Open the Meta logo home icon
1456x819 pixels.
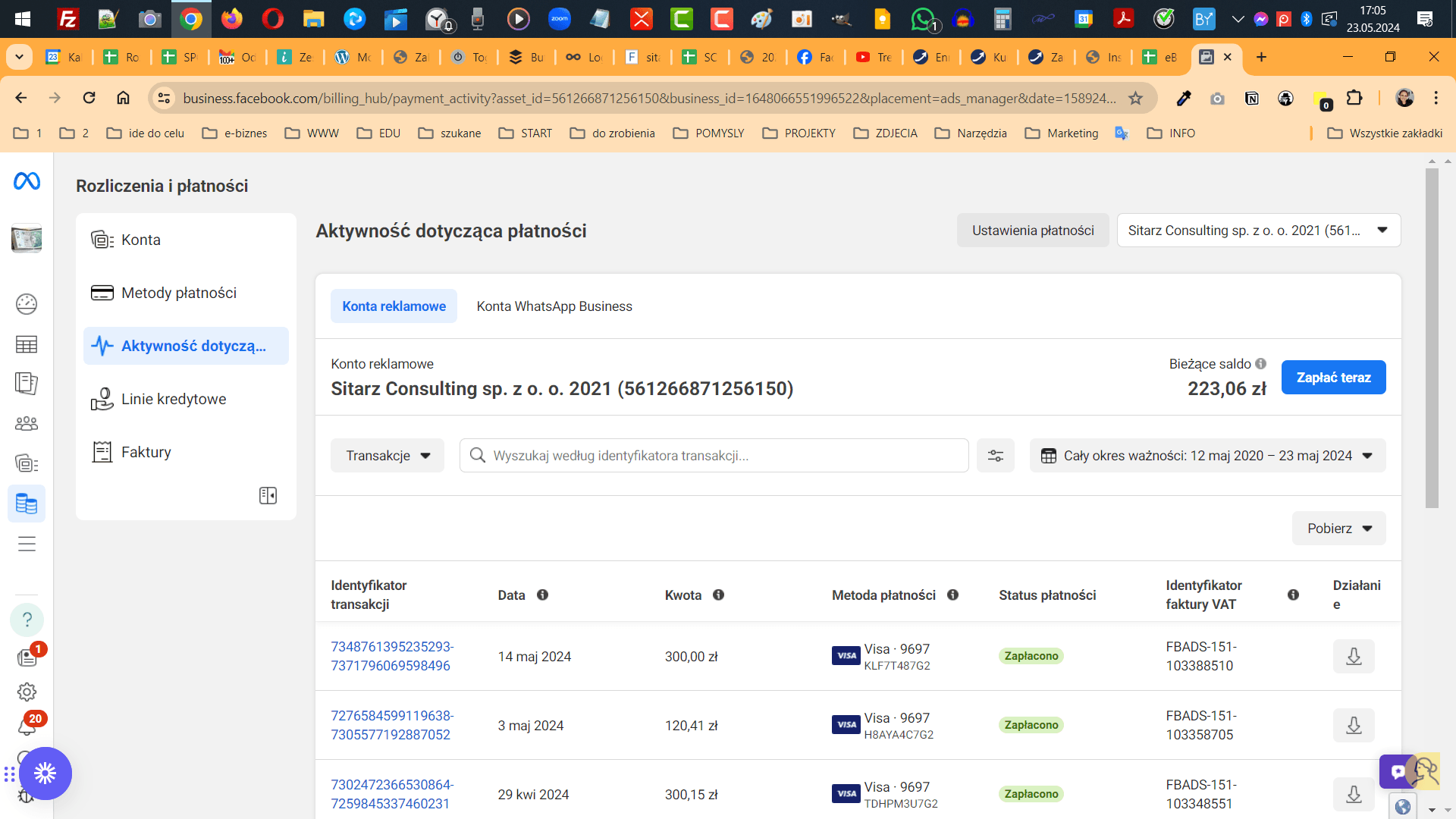click(x=27, y=181)
